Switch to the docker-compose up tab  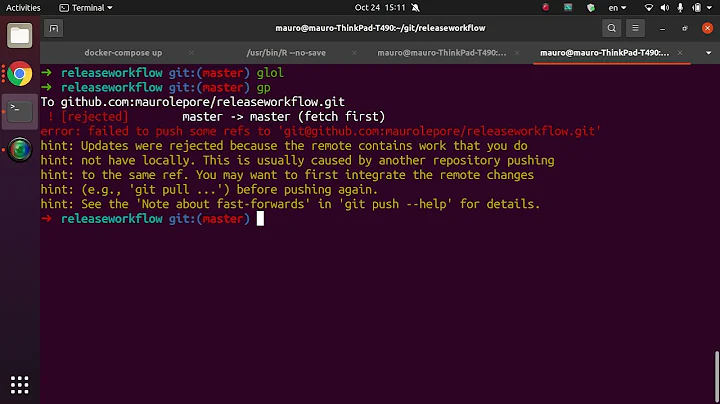point(123,53)
